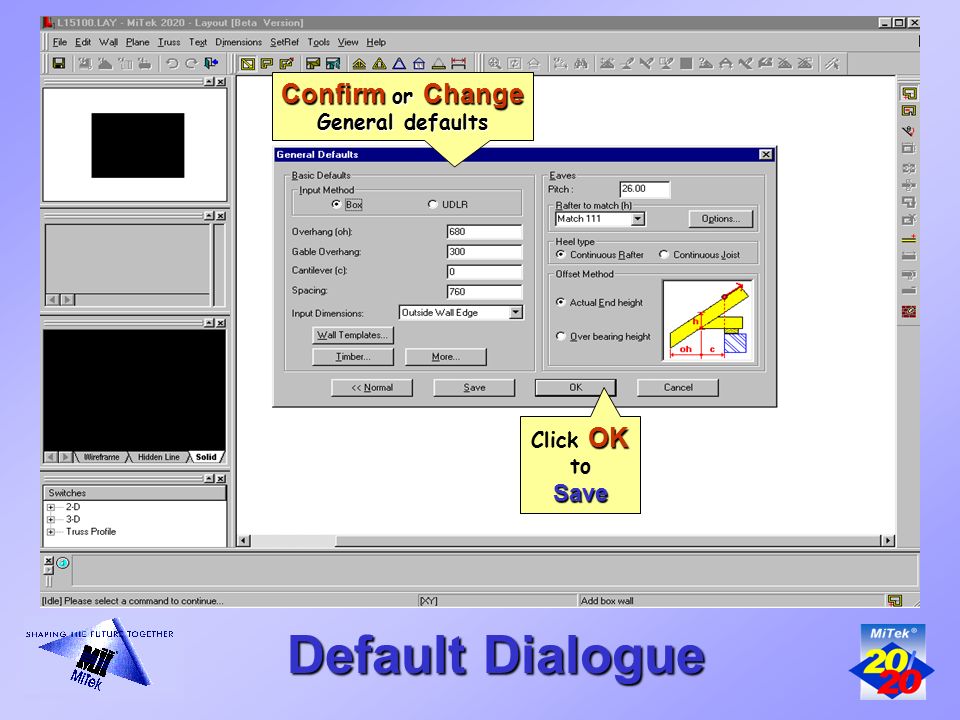Choose Continuous Joist heel type
960x720 pixels.
click(x=664, y=254)
